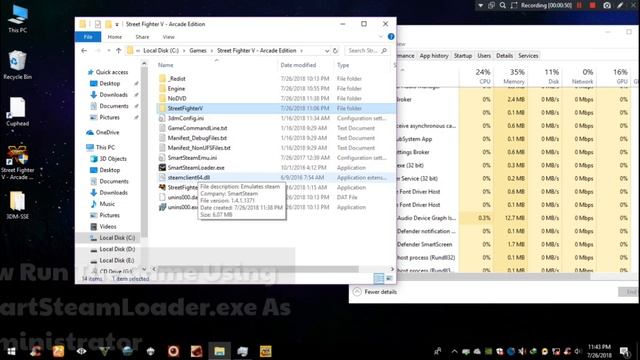Screen dimensions: 640x360
Task: Select the steamclient64.dll file
Action: tap(189, 178)
